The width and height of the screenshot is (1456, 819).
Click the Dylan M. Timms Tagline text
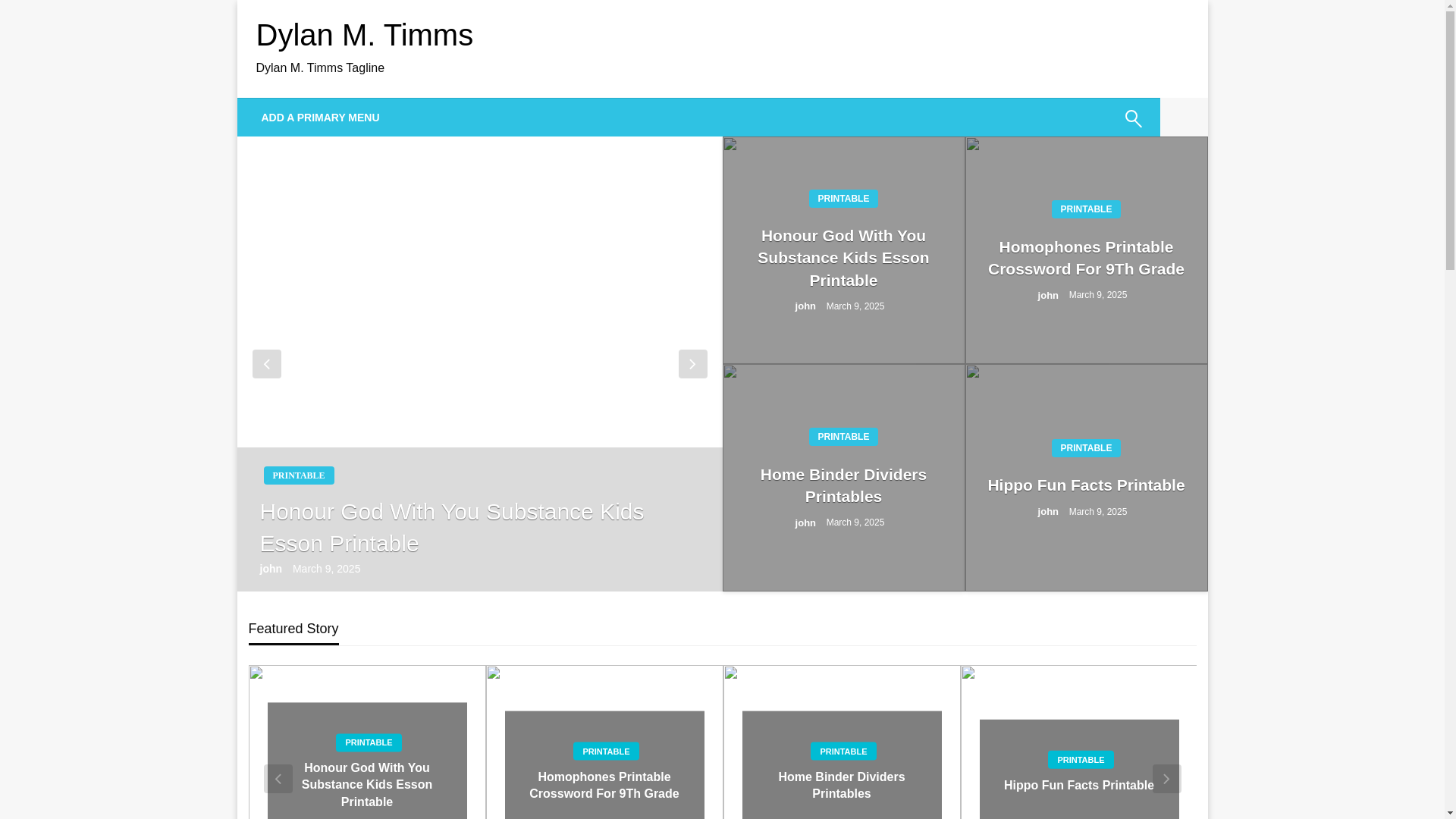[x=320, y=68]
